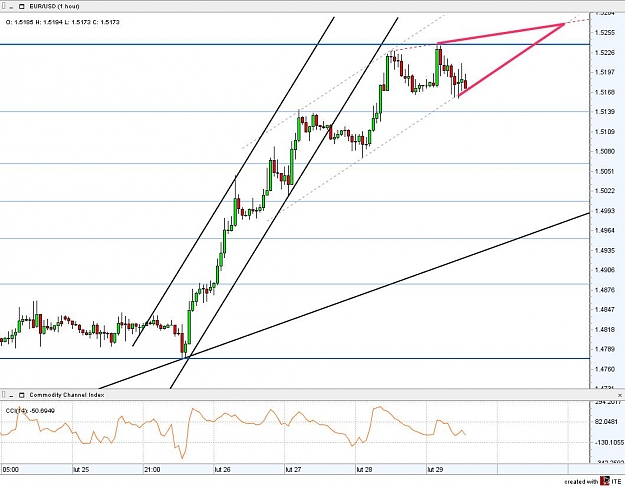
Task: Click the 1.4818 price axis label
Action: click(603, 329)
